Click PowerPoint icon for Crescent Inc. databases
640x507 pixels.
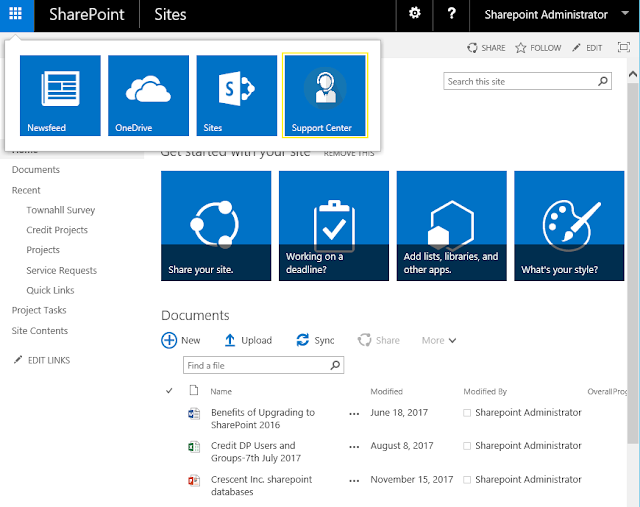click(194, 480)
